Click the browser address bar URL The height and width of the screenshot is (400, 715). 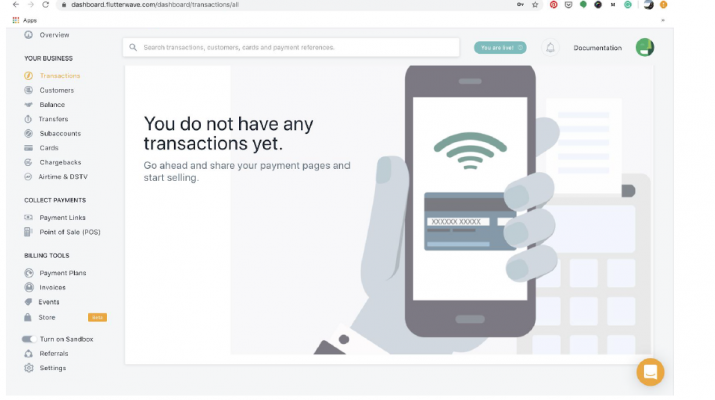155,5
